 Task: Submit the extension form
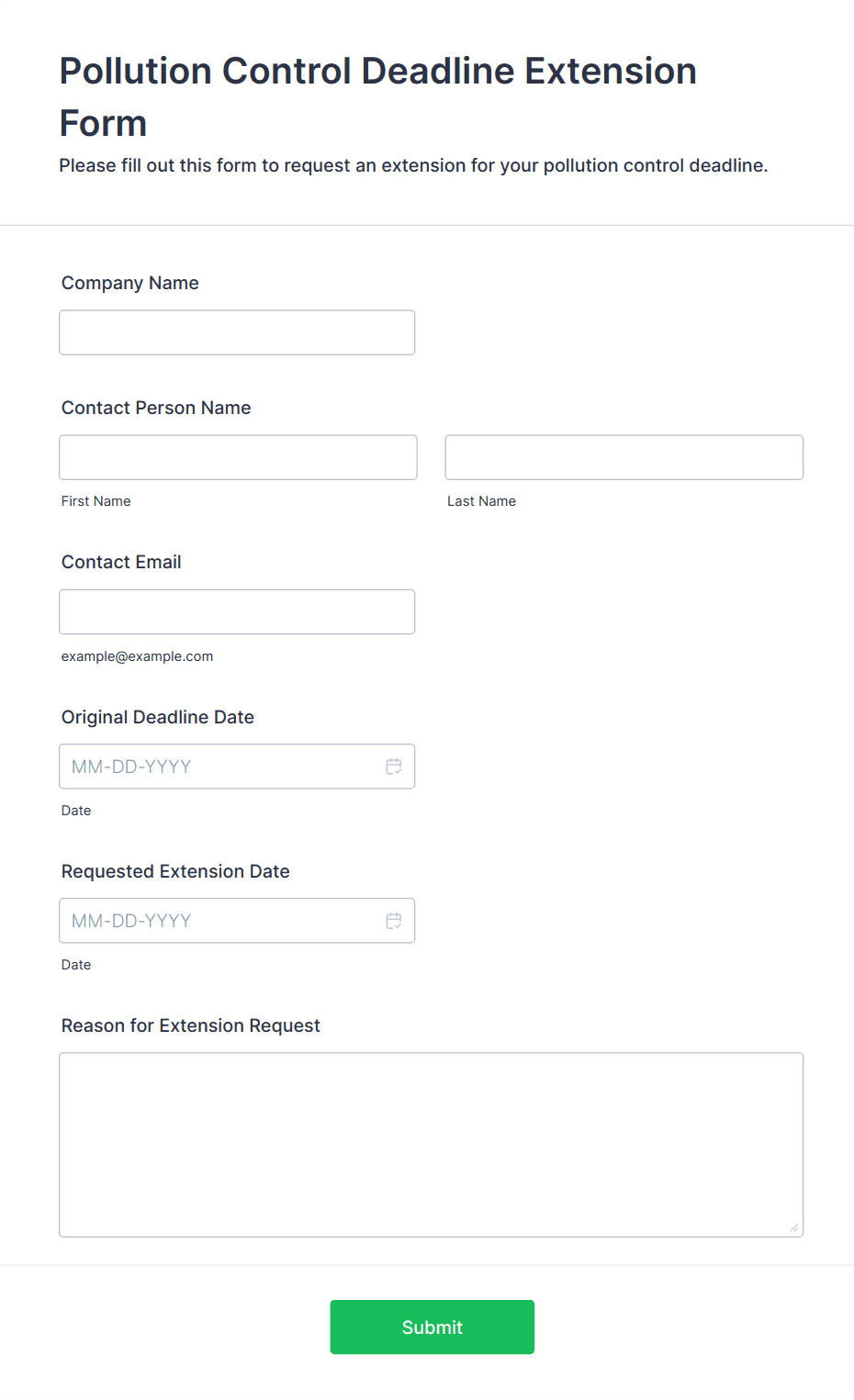(433, 1327)
